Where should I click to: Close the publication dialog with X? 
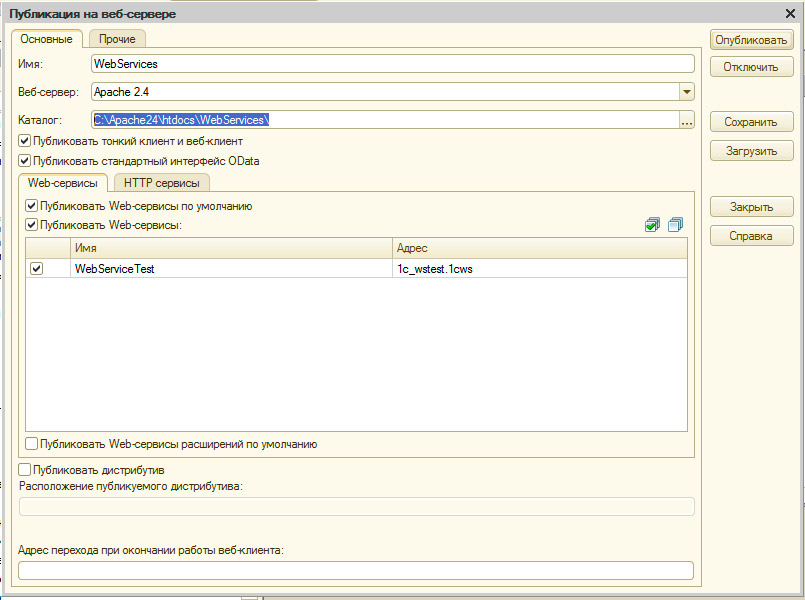[x=791, y=14]
